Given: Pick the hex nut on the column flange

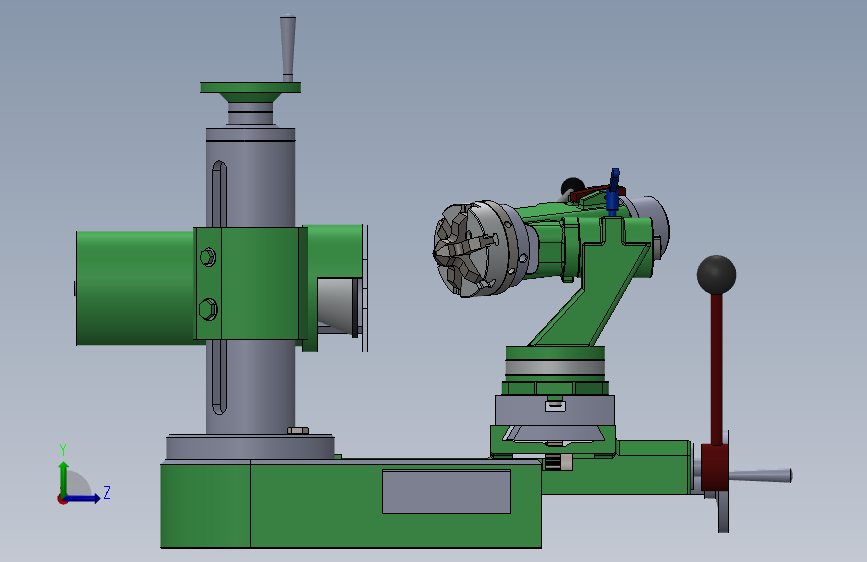Looking at the screenshot, I should (298, 430).
